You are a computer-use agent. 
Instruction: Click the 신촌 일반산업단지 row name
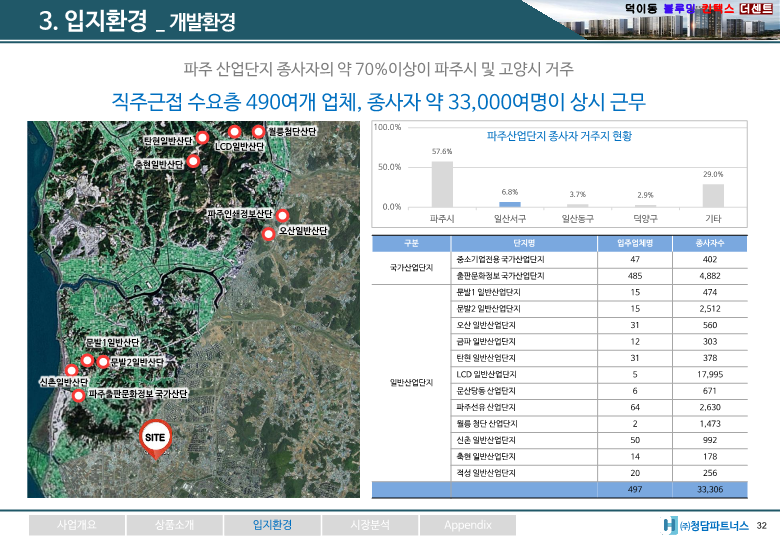point(486,440)
